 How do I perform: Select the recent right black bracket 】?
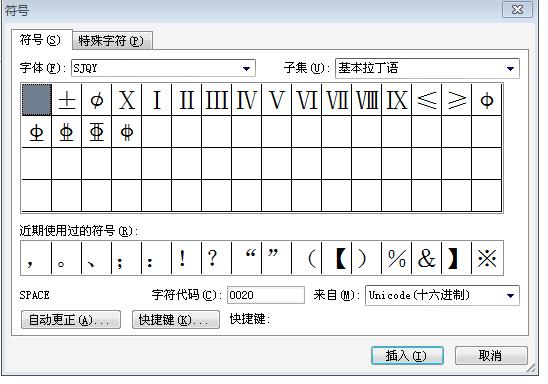pos(457,258)
